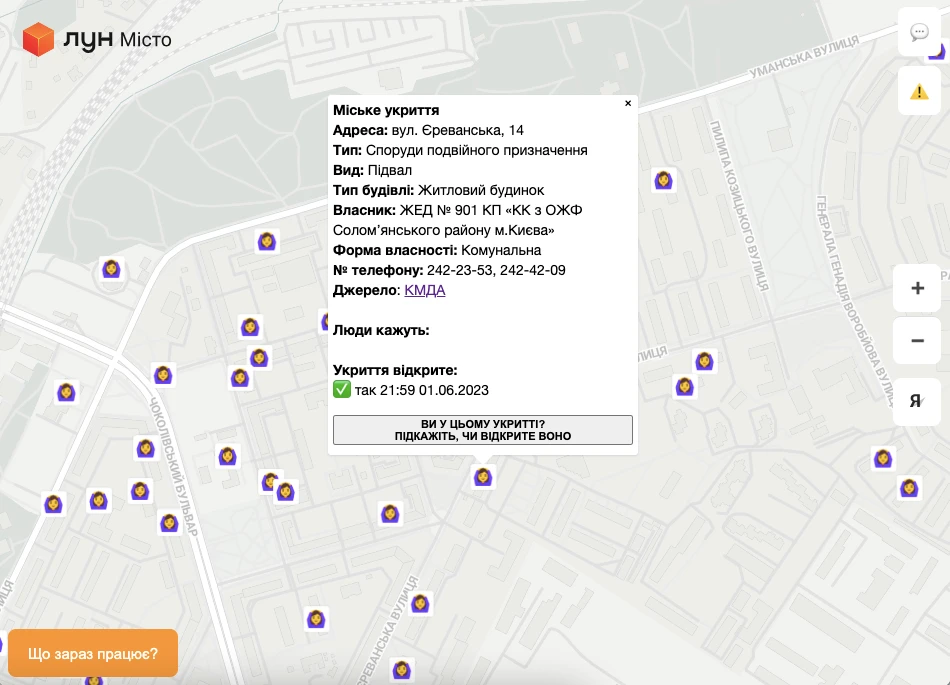Click the address 'вул. Єреванська, 14' text
The width and height of the screenshot is (950, 685).
pos(456,130)
